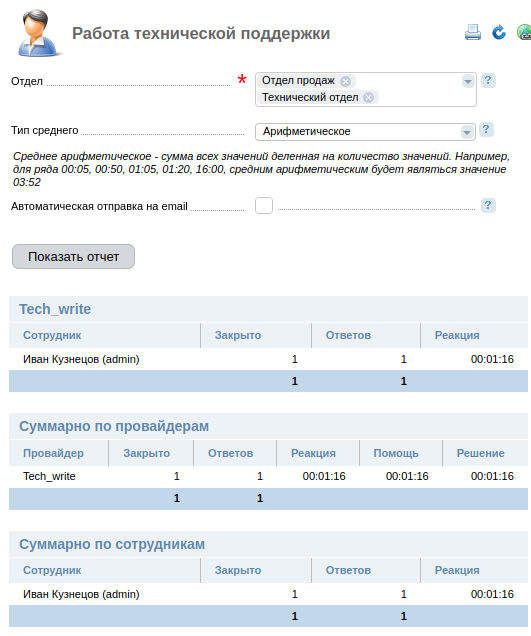
Task: Enable Автоматическая отправка на email checkbox
Action: (x=264, y=205)
